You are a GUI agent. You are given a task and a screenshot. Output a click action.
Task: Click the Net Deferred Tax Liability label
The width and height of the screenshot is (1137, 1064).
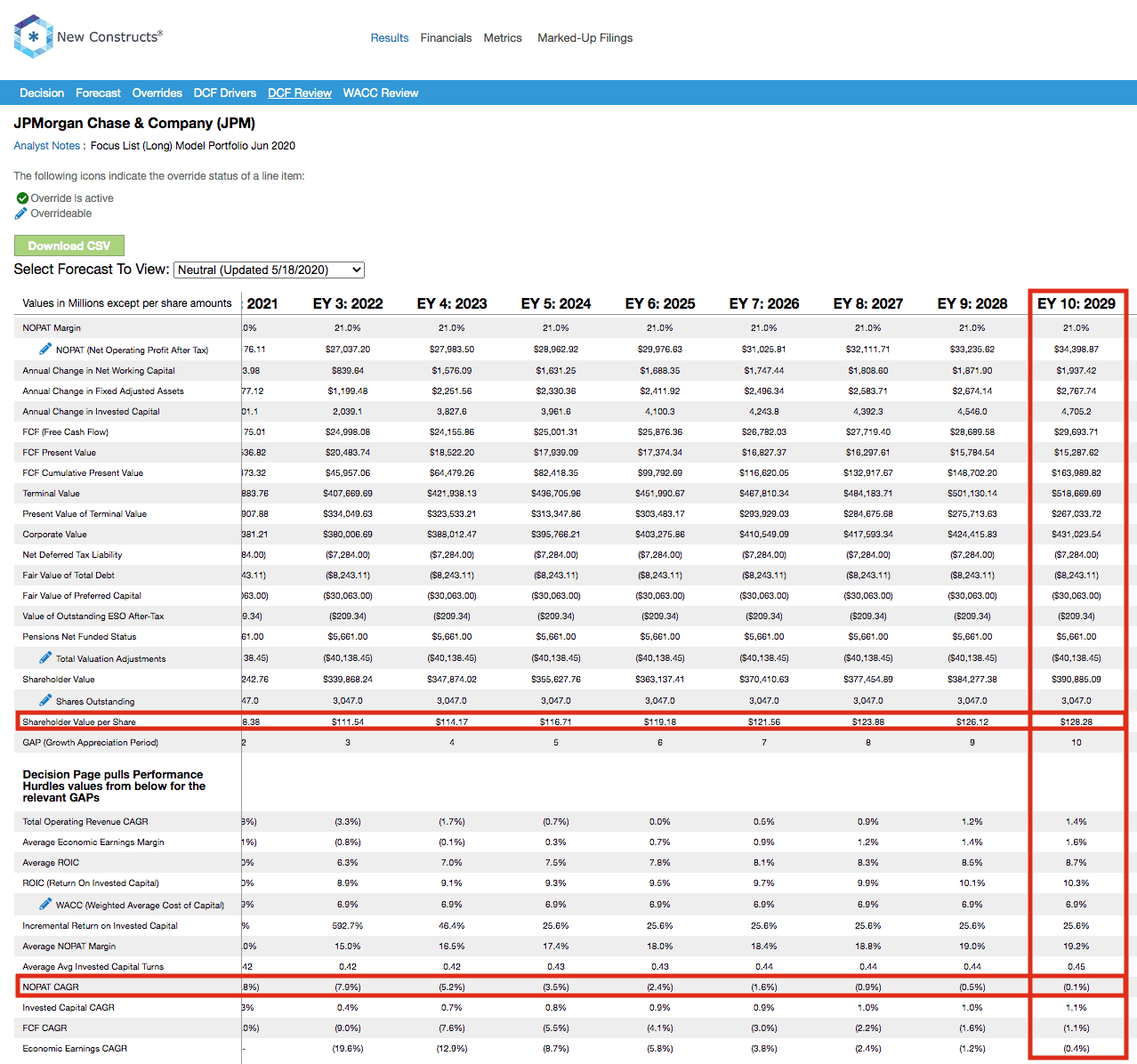coord(73,554)
